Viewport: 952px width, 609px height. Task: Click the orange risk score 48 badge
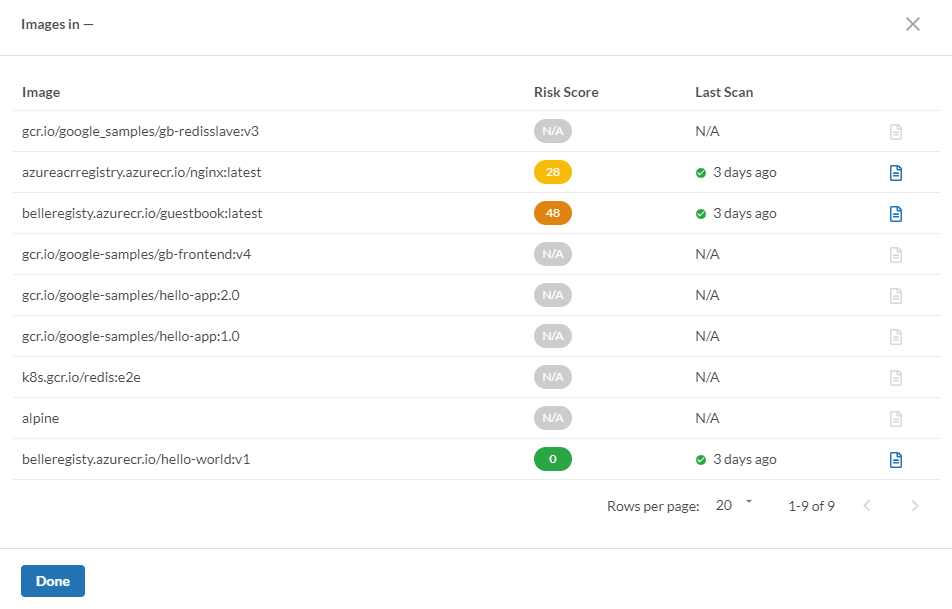(x=553, y=214)
